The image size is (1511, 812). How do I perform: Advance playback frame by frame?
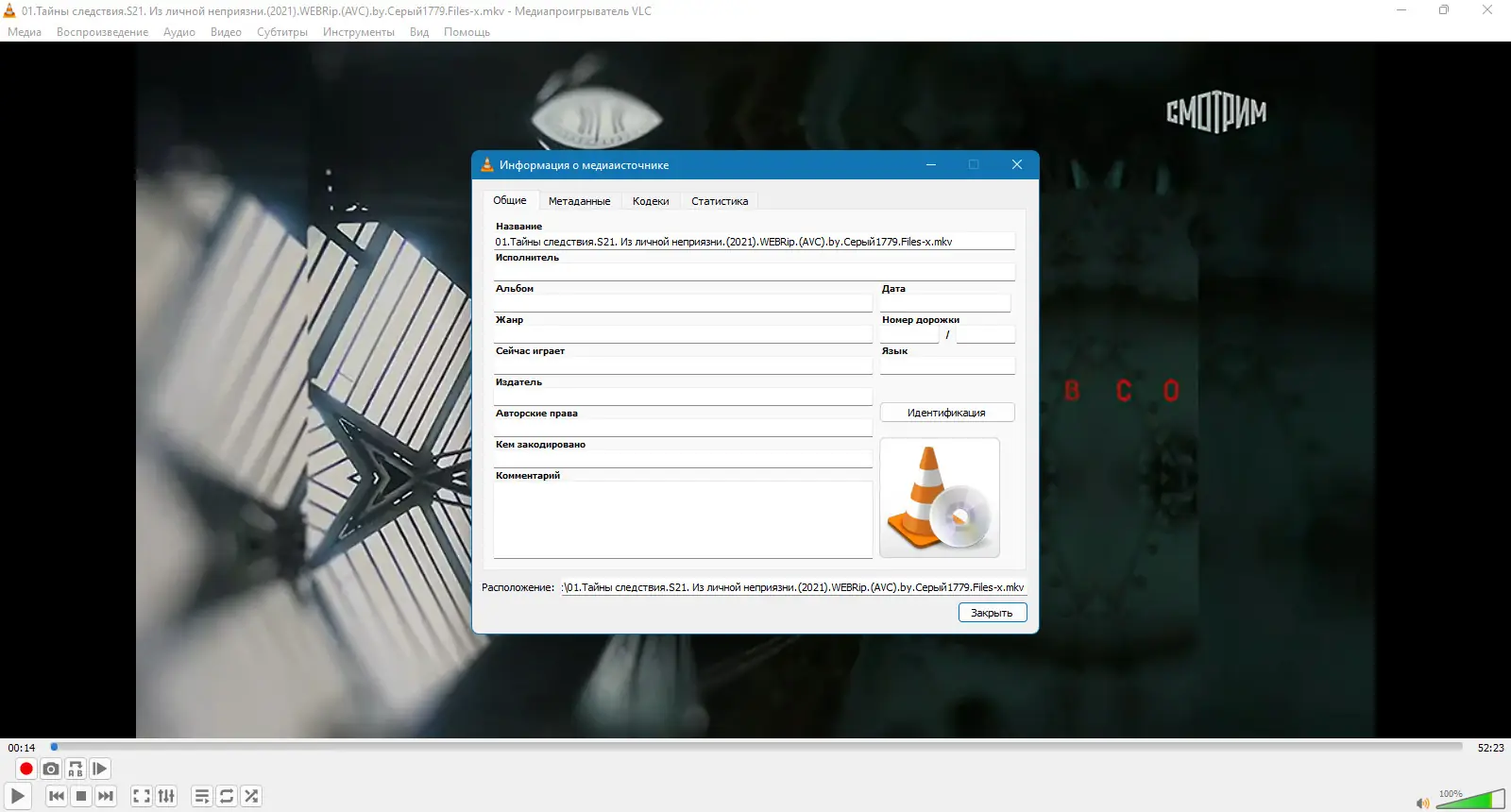pos(100,769)
